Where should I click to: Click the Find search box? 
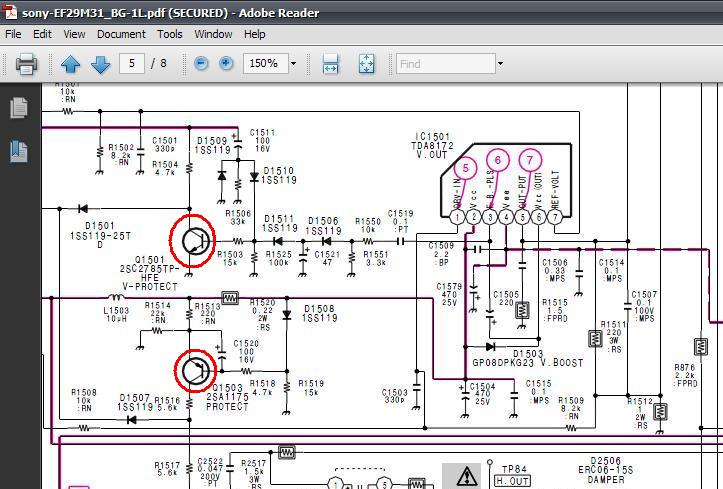pos(446,64)
